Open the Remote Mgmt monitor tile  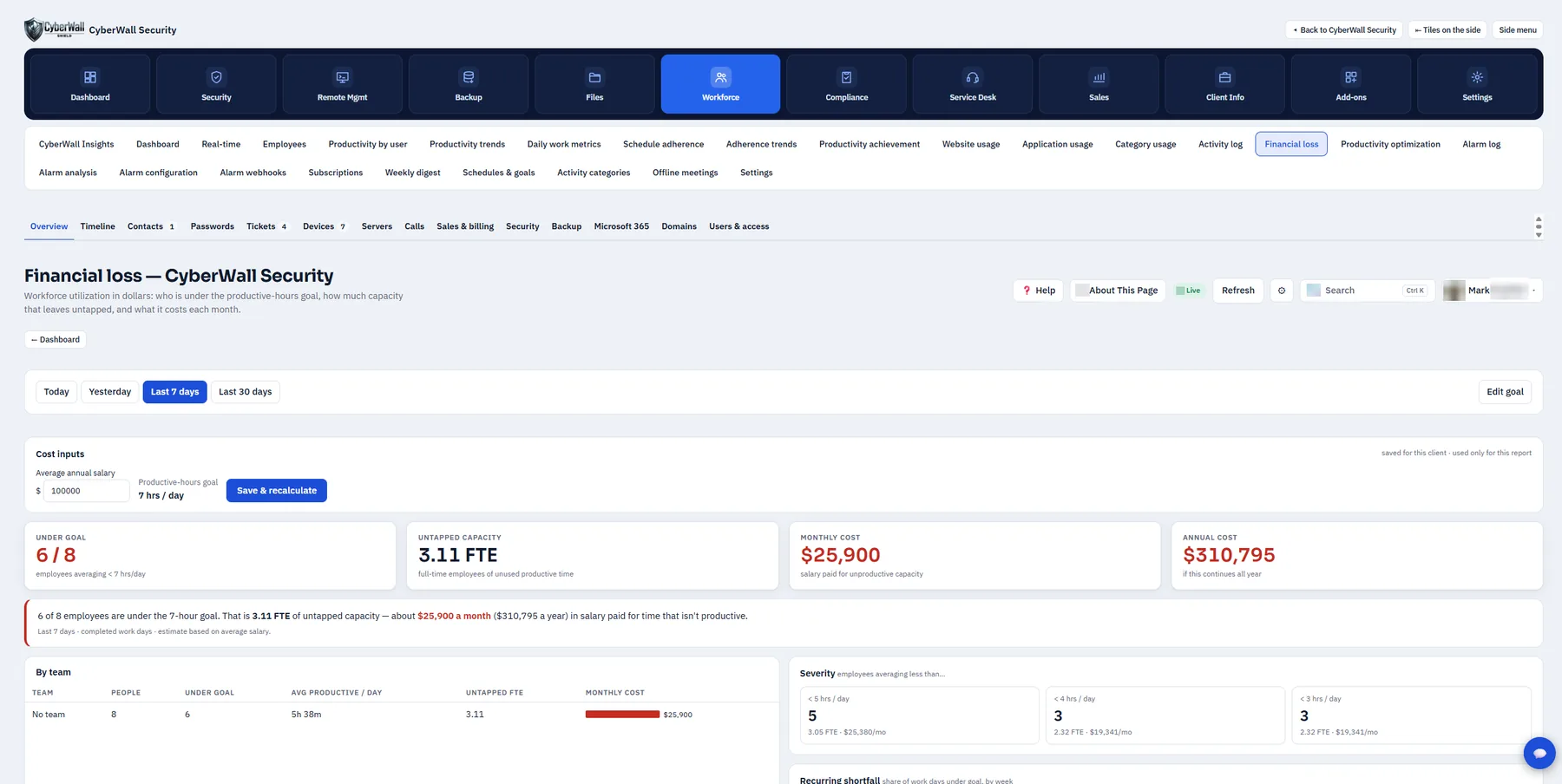(x=342, y=84)
